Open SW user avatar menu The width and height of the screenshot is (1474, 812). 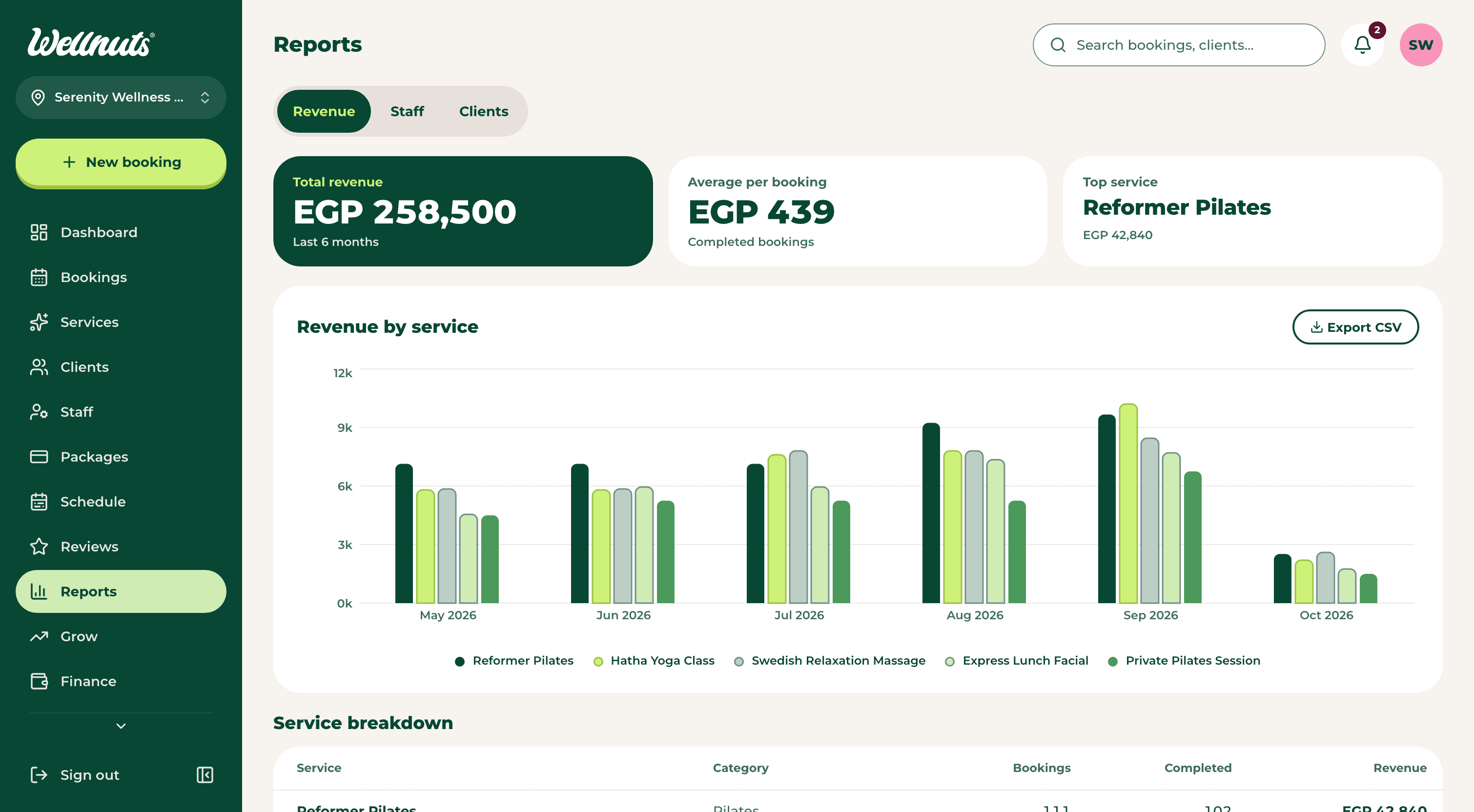coord(1421,44)
